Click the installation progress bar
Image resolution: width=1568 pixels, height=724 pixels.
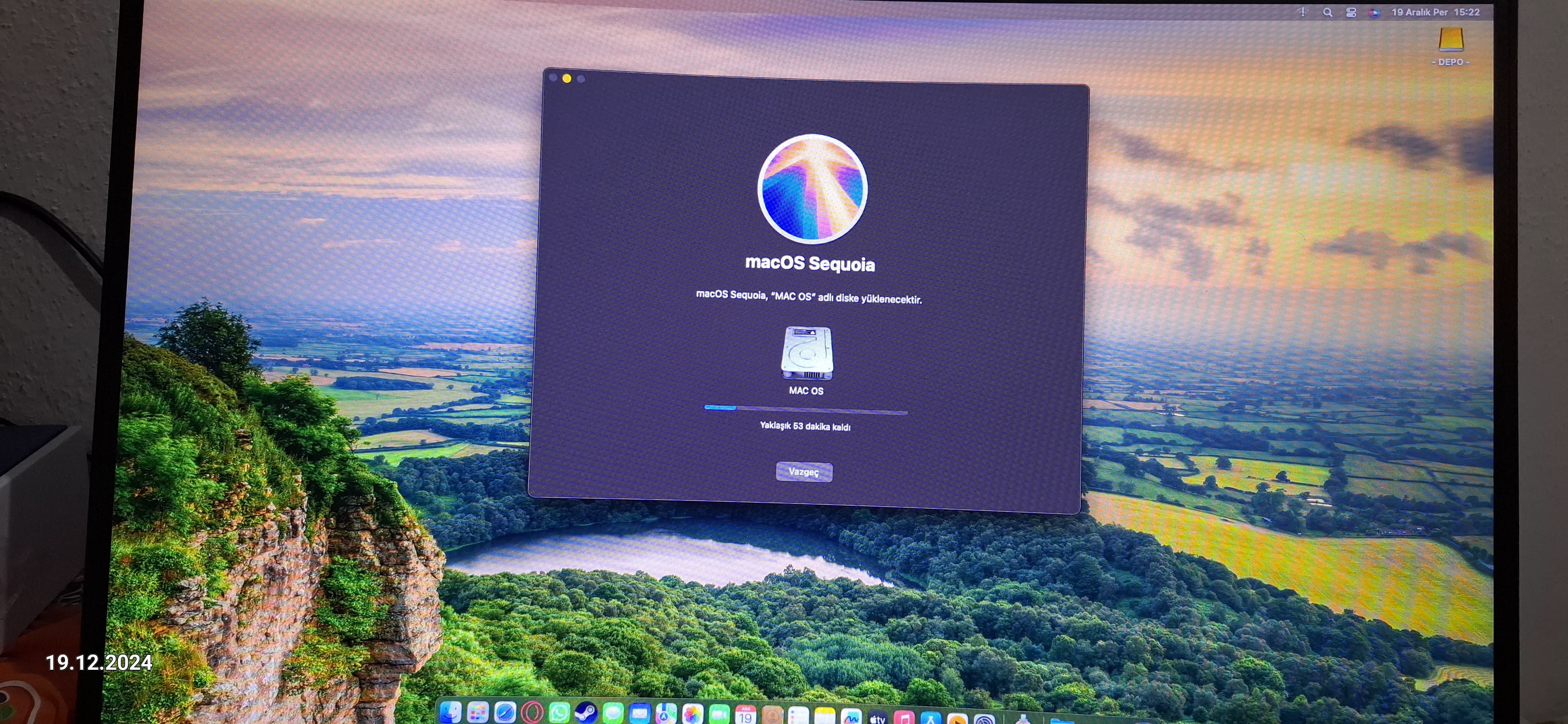point(805,410)
